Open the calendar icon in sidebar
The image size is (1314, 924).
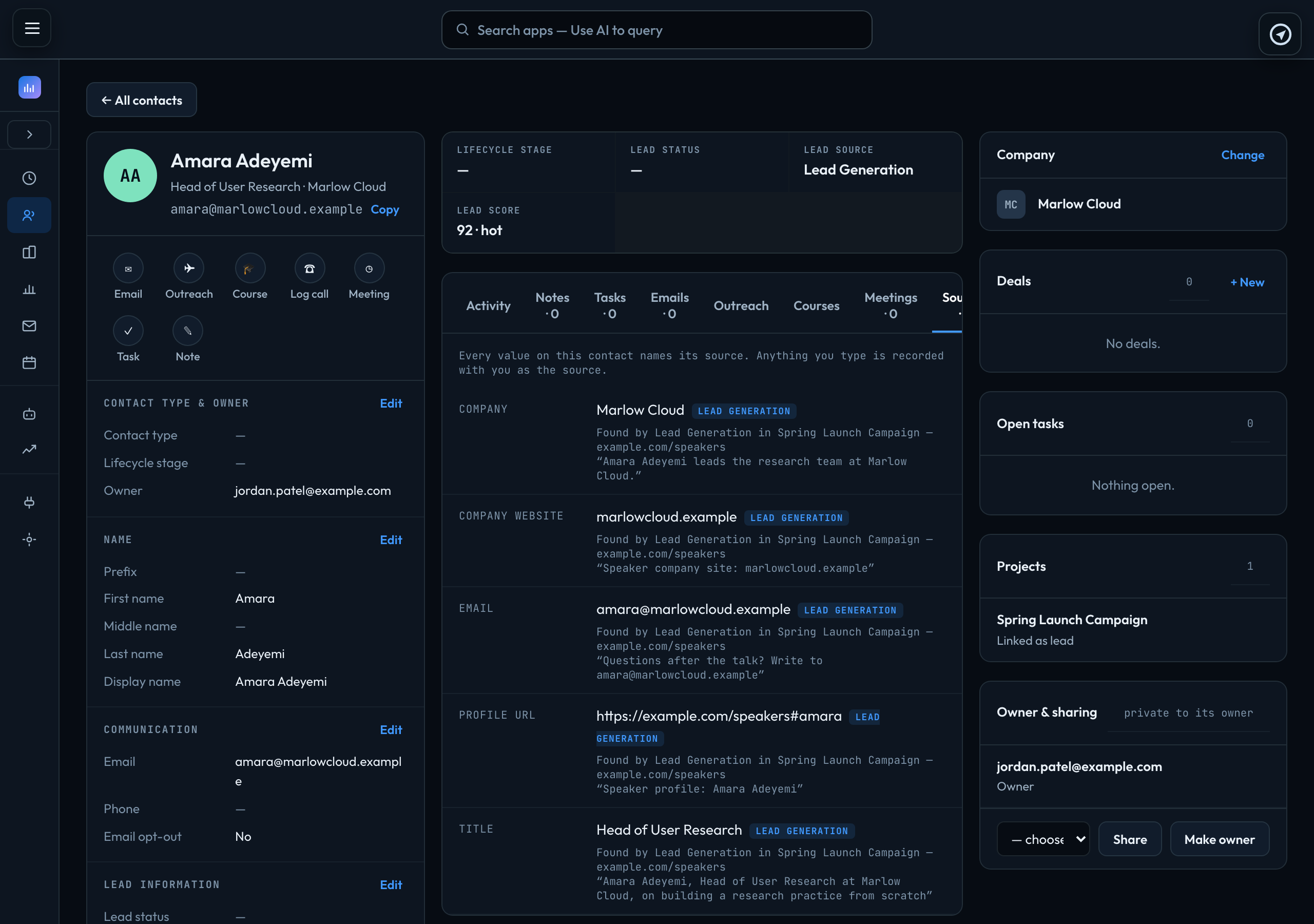pos(29,362)
